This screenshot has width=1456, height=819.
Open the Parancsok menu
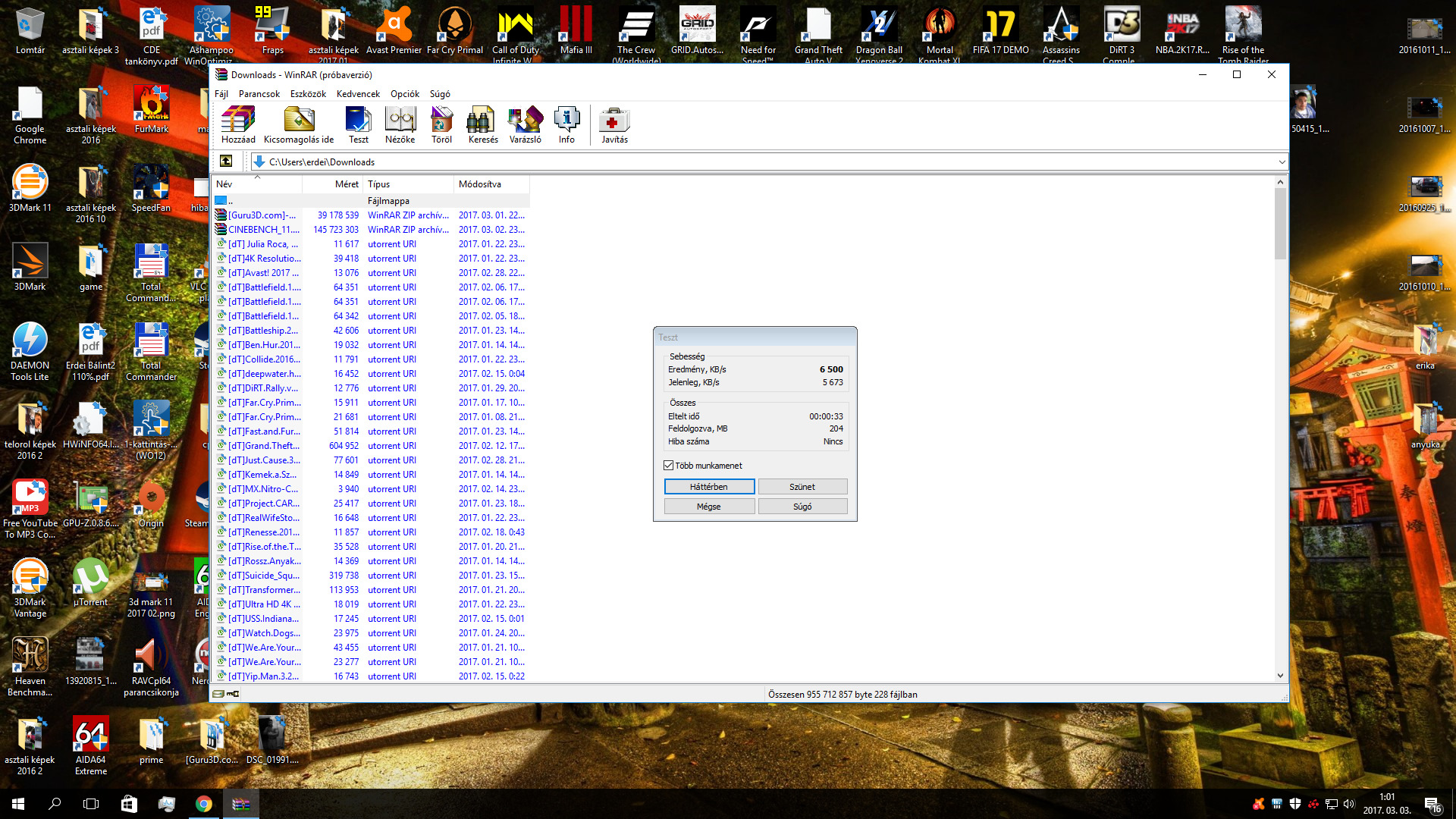(259, 94)
